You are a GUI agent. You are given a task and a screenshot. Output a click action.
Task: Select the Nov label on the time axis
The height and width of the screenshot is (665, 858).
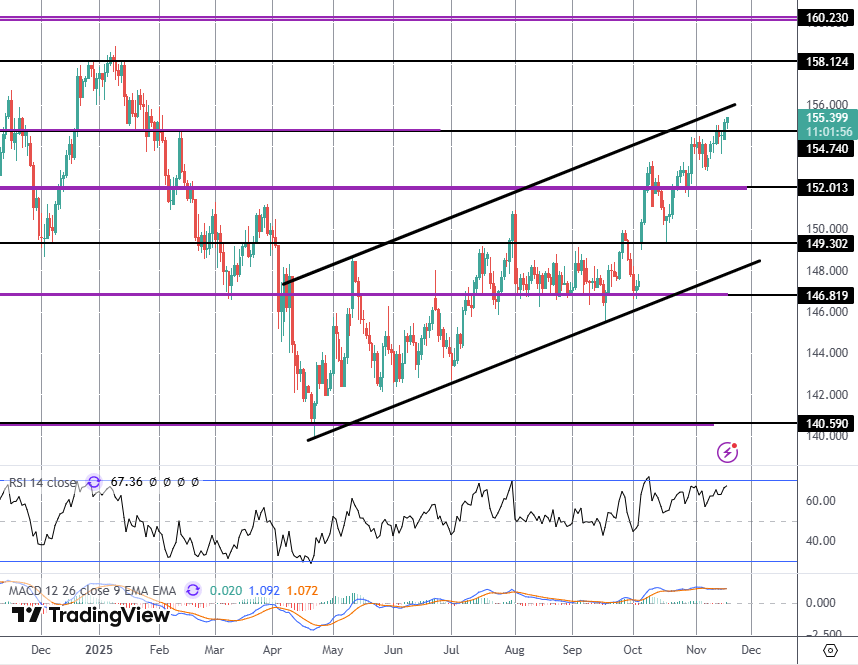point(695,649)
